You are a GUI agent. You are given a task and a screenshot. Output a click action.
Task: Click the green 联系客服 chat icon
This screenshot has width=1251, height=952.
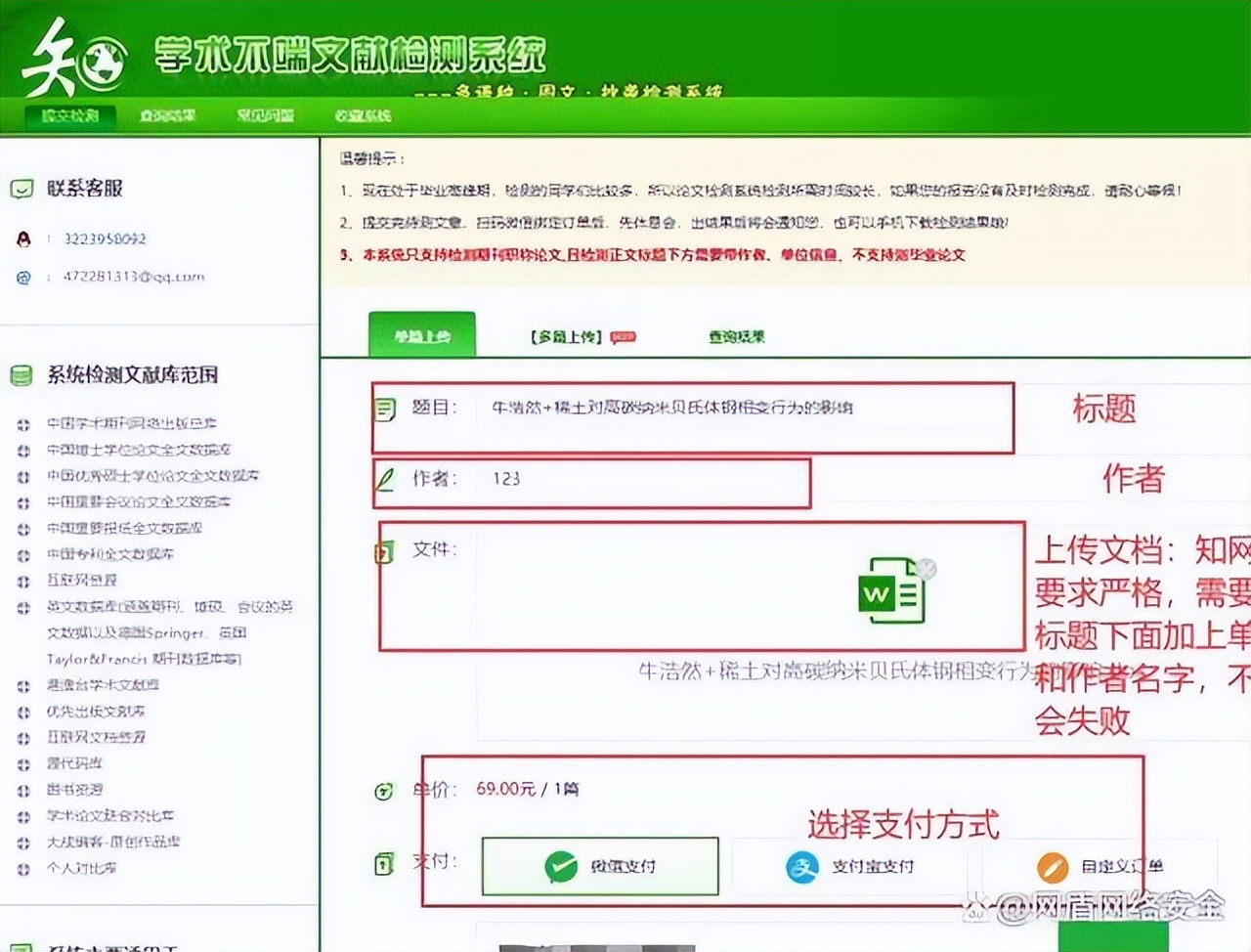point(22,189)
